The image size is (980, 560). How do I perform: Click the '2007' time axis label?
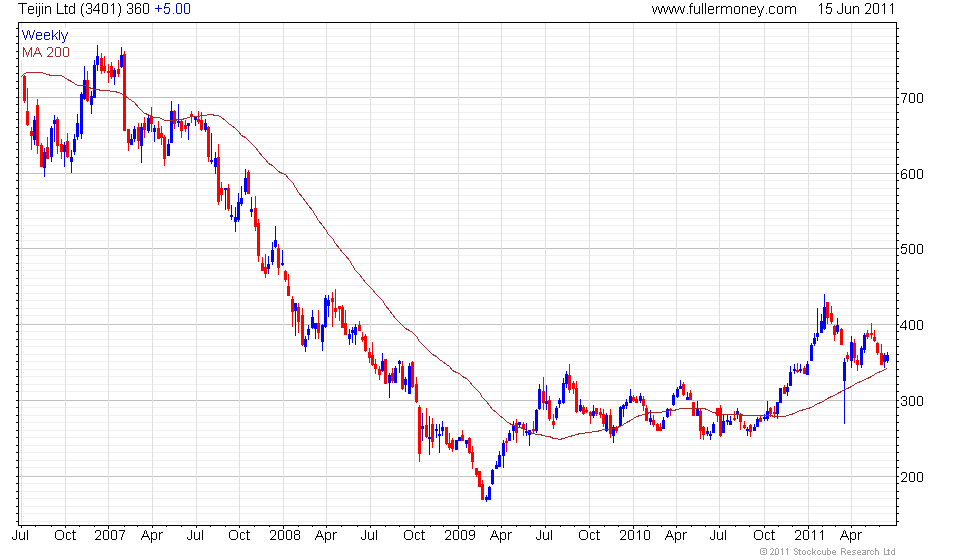coord(109,536)
